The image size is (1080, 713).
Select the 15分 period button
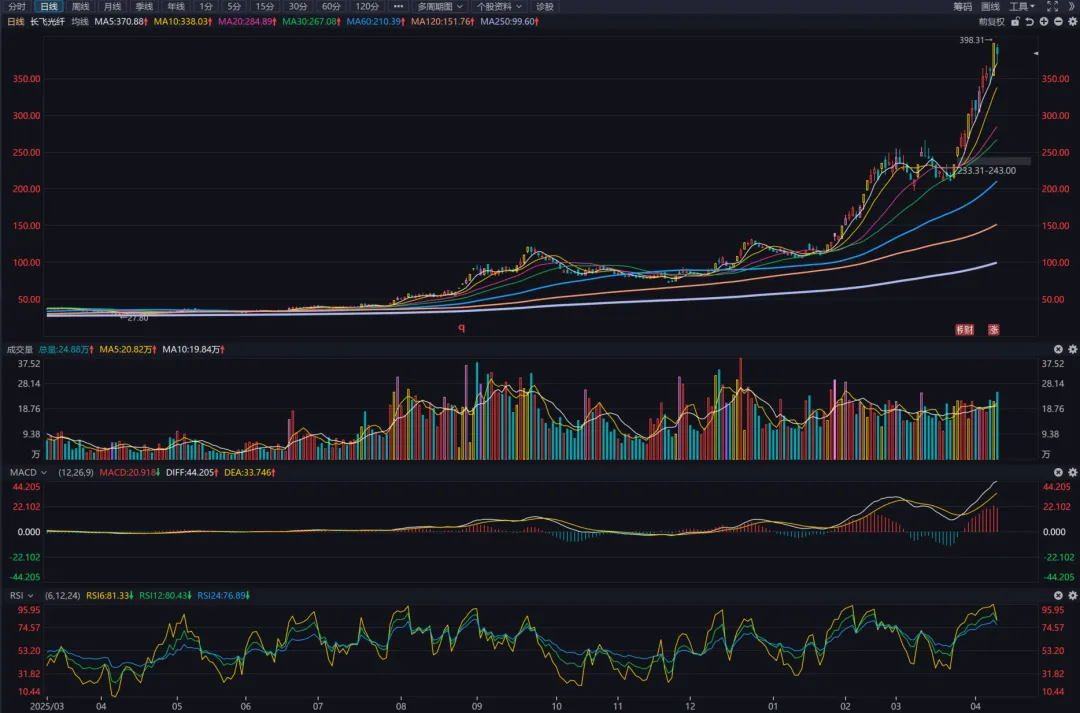pyautogui.click(x=264, y=6)
